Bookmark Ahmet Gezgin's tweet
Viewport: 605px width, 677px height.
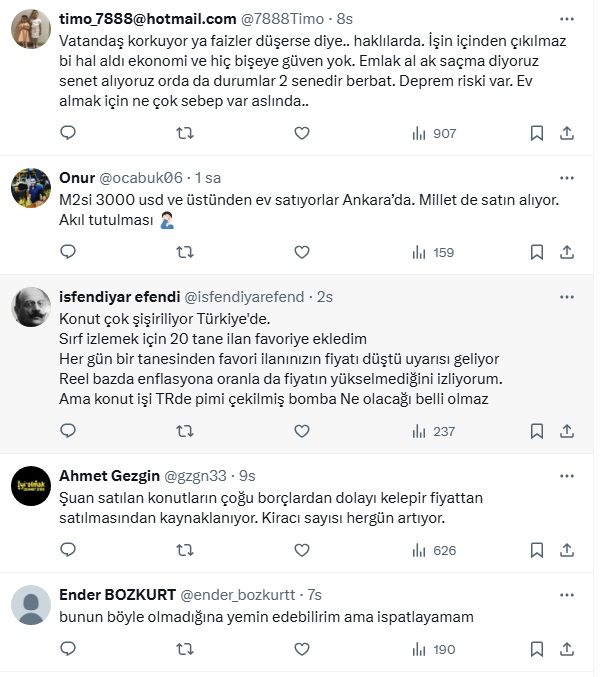(537, 550)
